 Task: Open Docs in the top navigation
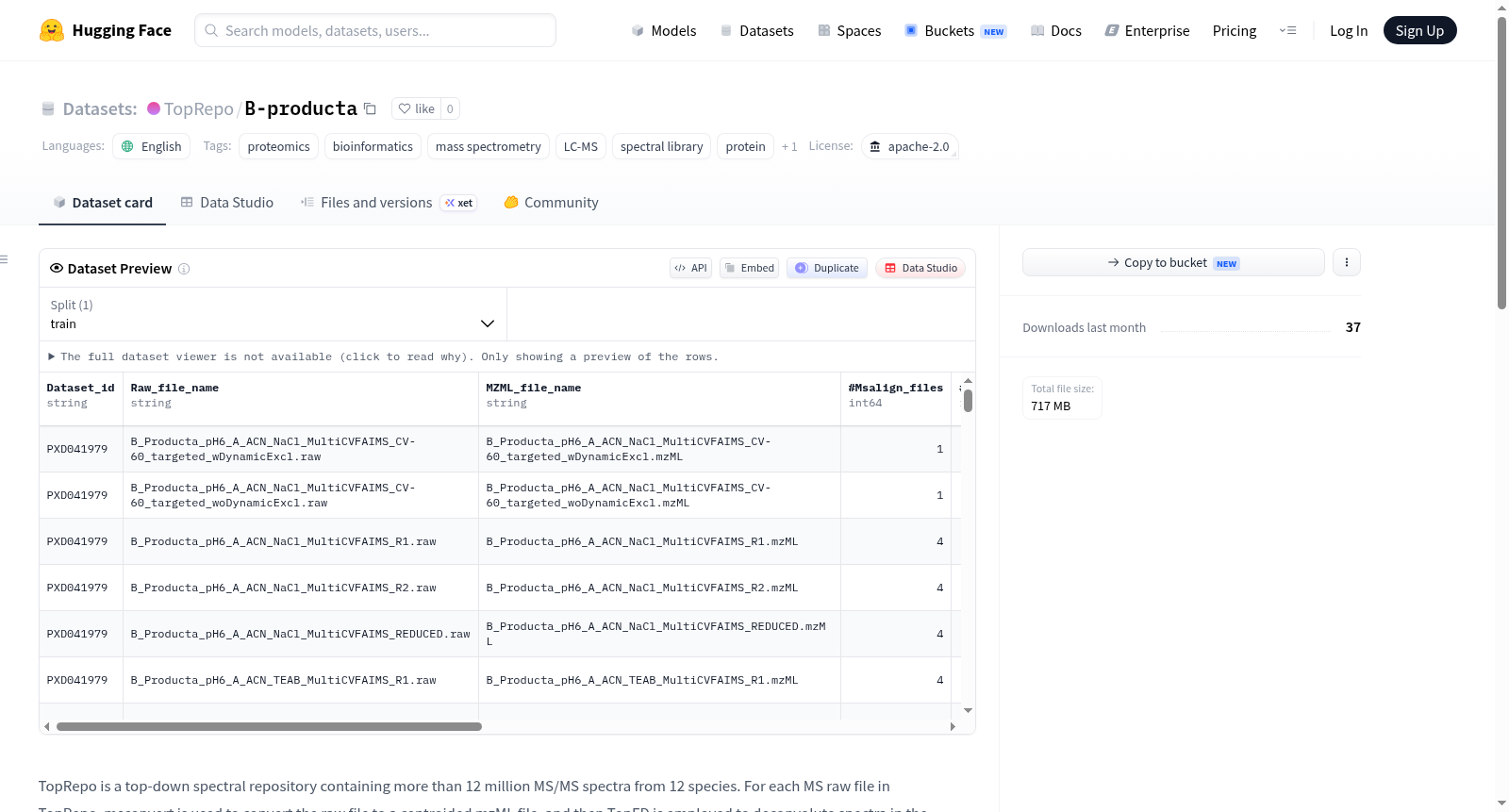pyautogui.click(x=1056, y=30)
